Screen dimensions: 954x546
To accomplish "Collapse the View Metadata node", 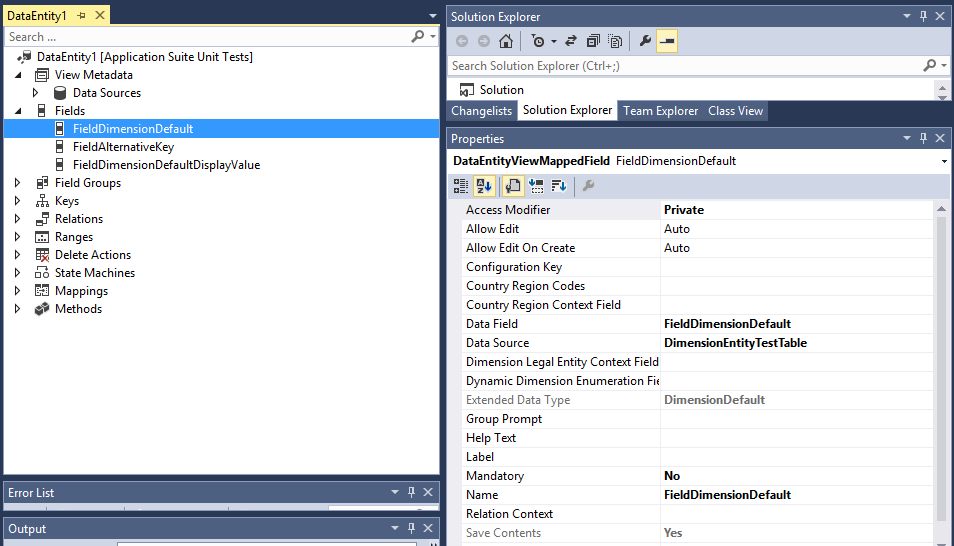I will tap(18, 75).
